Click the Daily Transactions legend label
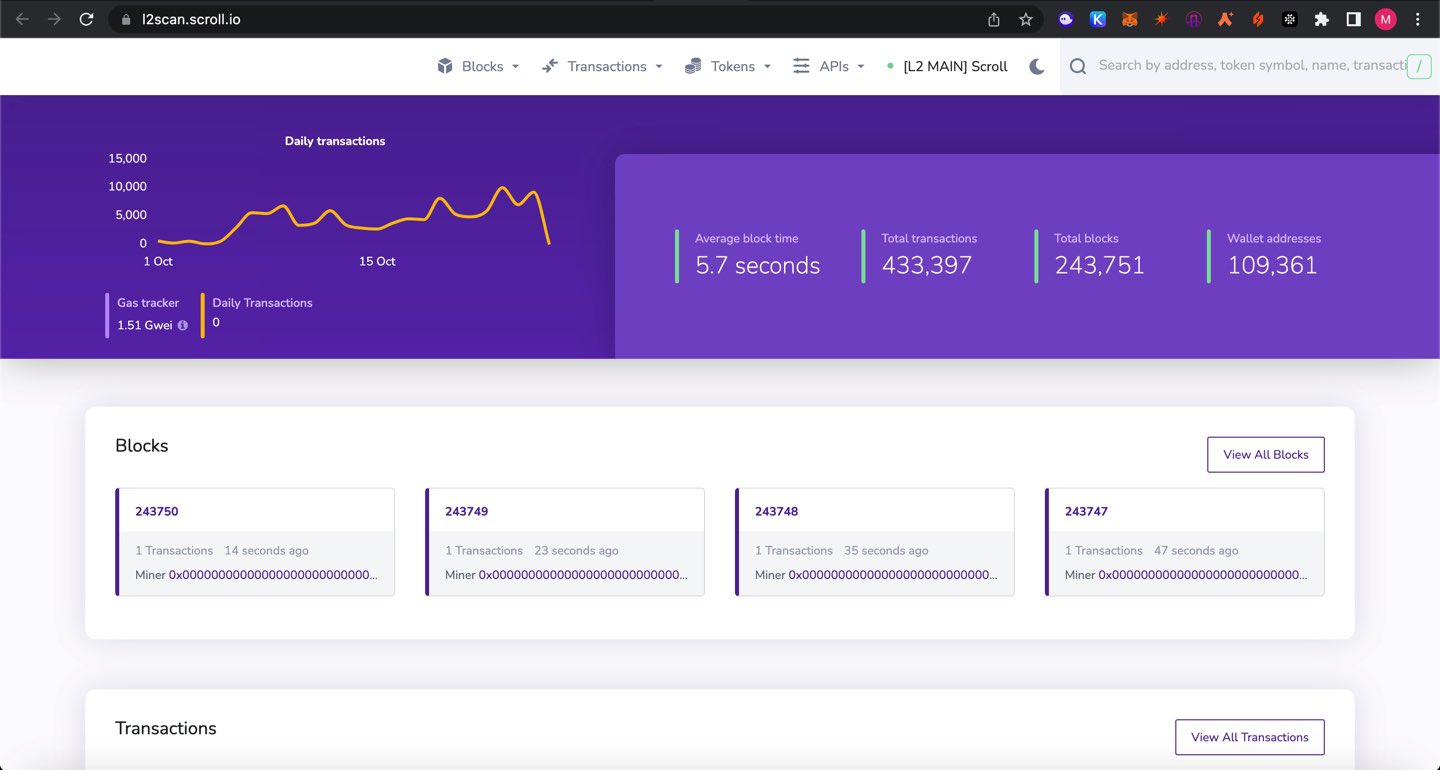This screenshot has width=1440, height=770. point(262,303)
